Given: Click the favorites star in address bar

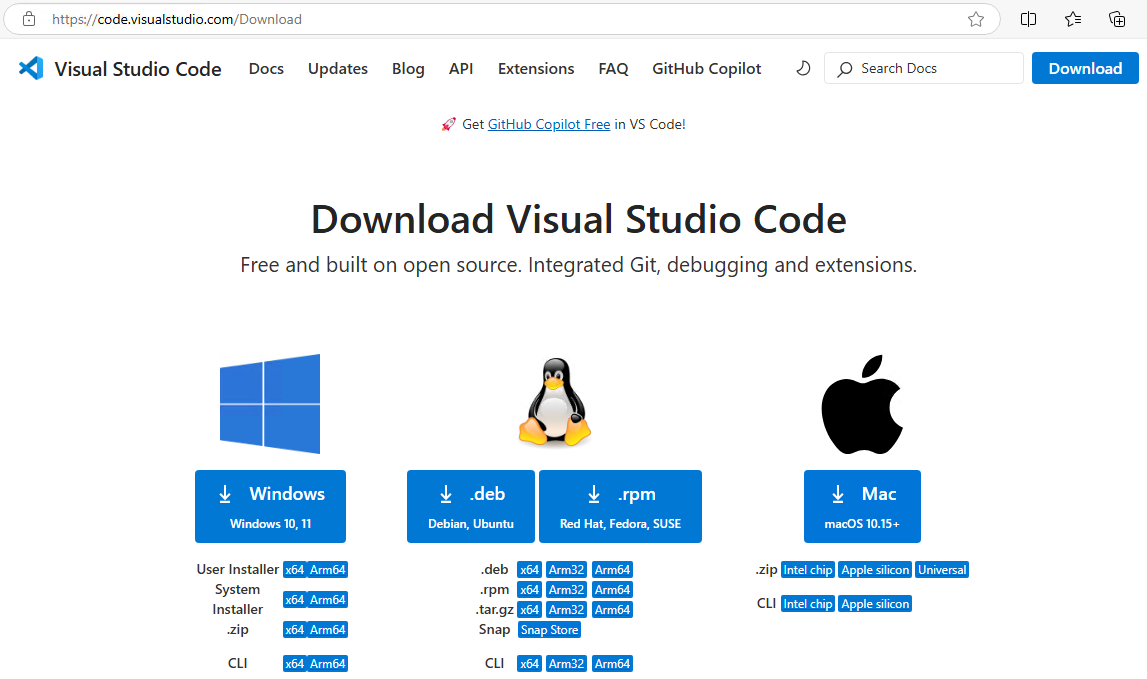Looking at the screenshot, I should coord(976,19).
